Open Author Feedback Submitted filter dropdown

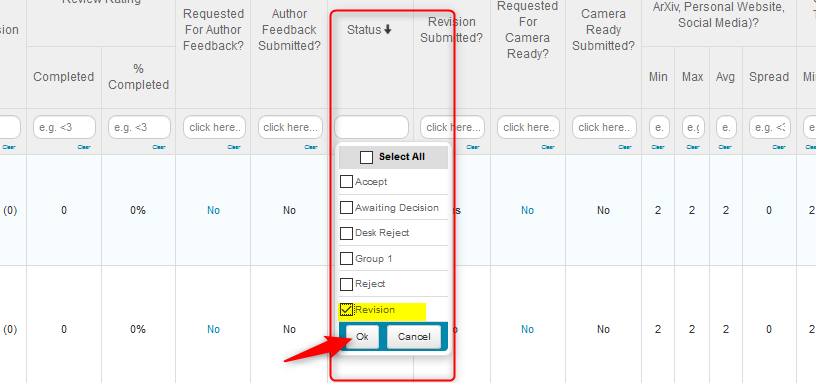click(290, 127)
